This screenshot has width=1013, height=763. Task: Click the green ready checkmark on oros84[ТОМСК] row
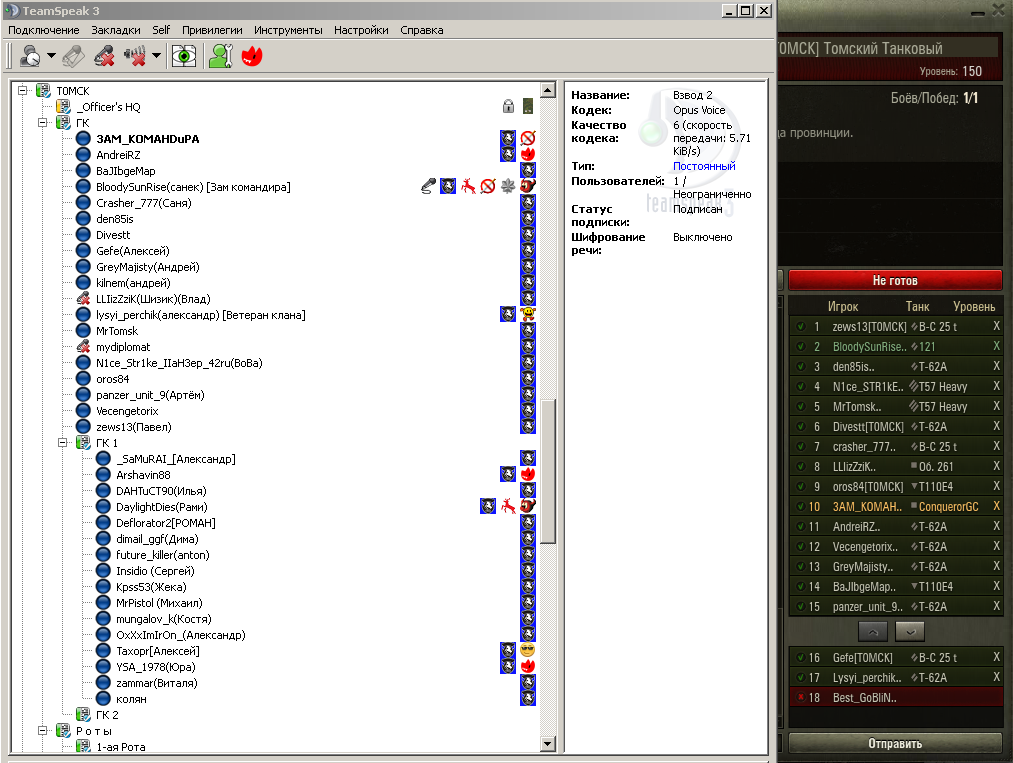(801, 486)
